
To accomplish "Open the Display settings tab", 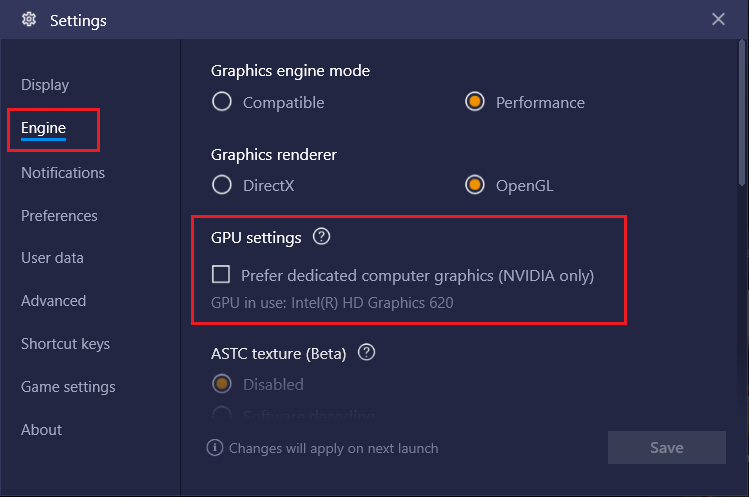I will point(45,85).
